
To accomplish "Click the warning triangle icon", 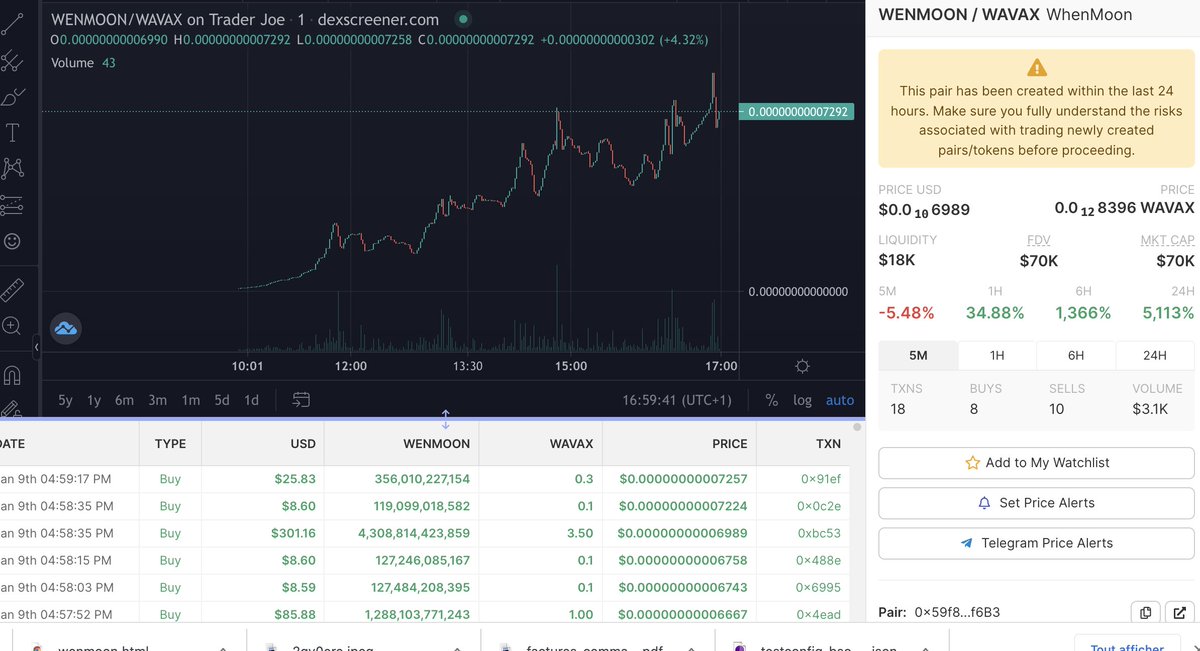I will (1037, 68).
